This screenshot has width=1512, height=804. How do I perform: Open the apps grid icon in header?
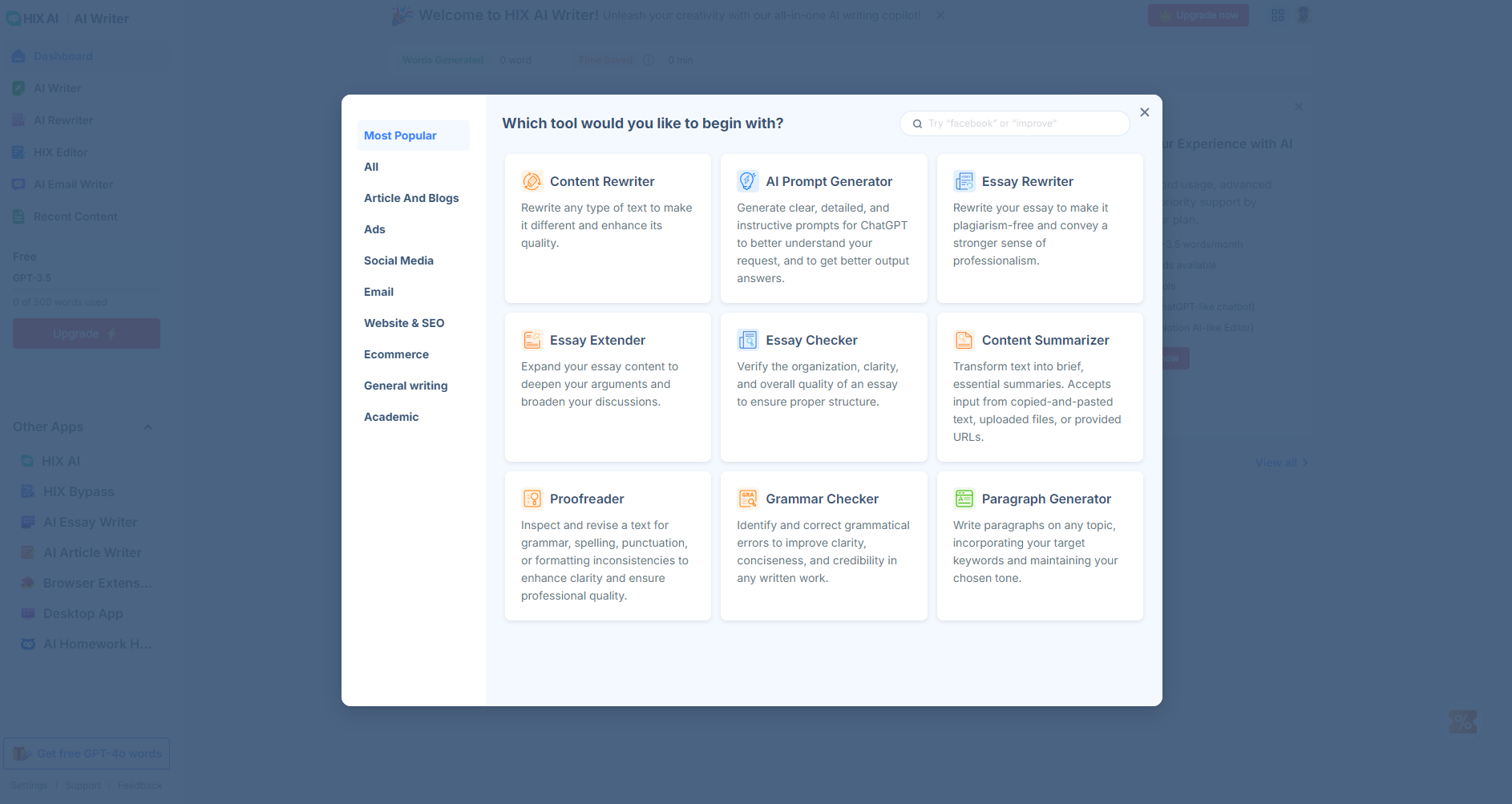[x=1278, y=15]
